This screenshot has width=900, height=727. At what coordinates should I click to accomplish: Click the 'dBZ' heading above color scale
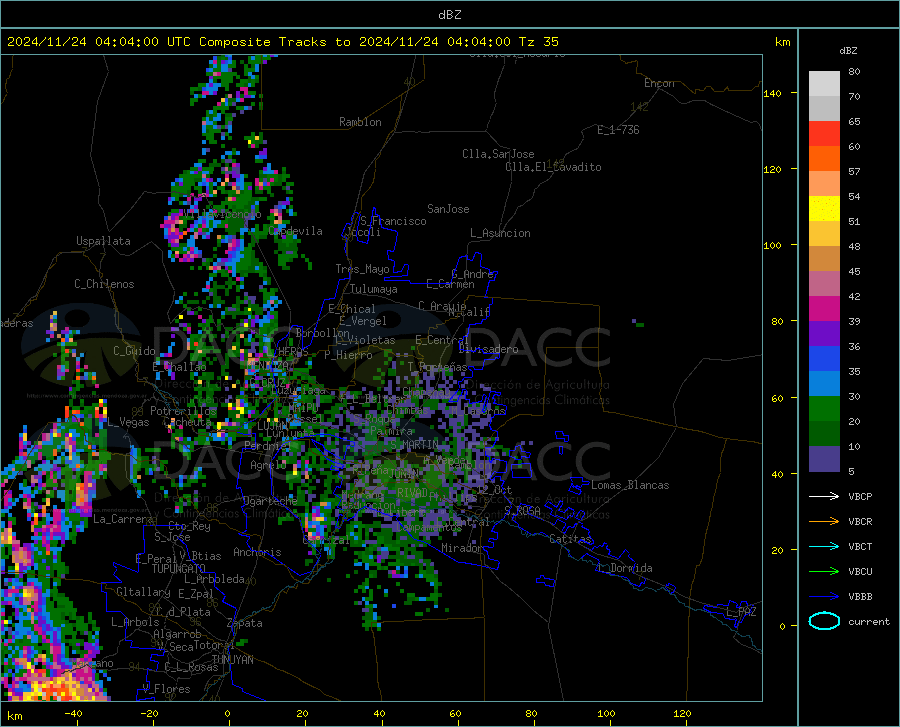(848, 50)
